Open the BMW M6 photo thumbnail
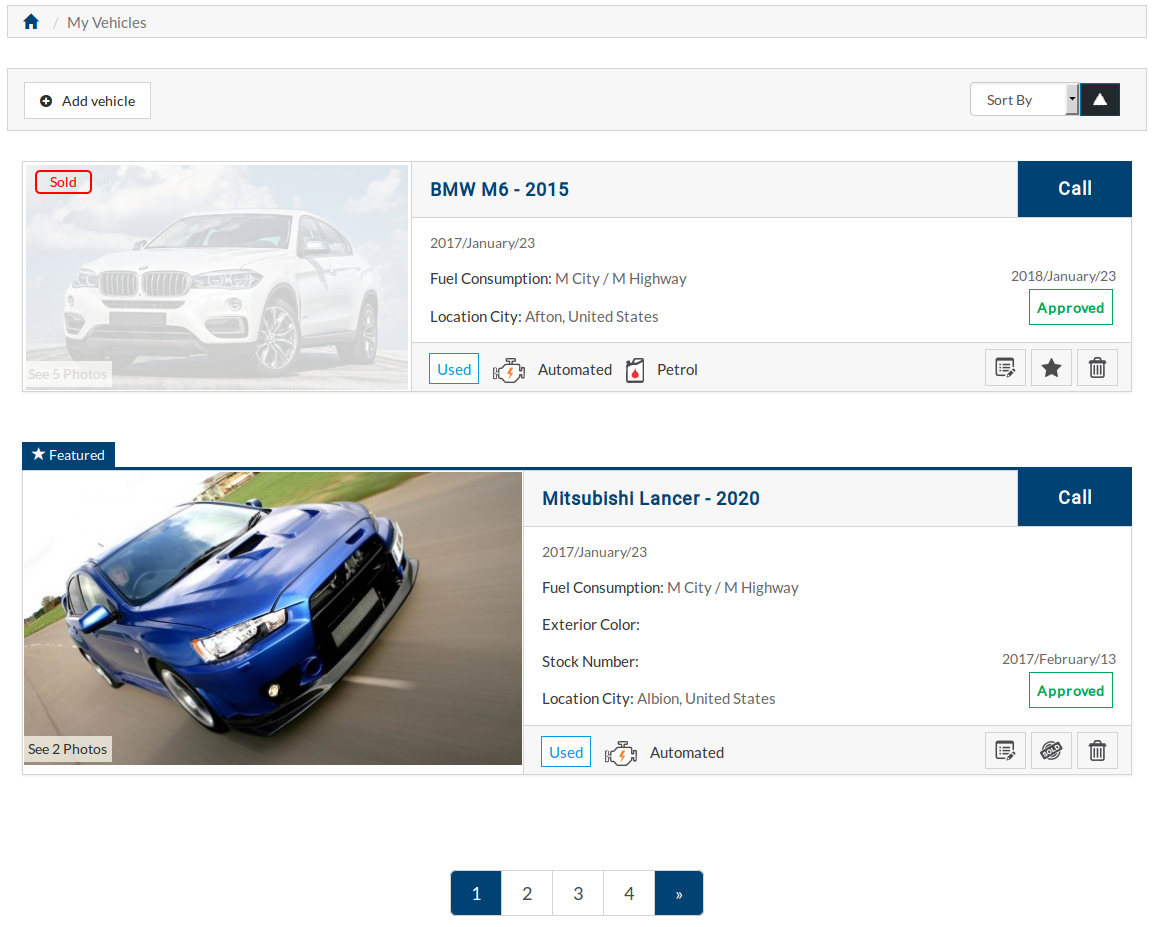This screenshot has width=1153, height=927. pyautogui.click(x=217, y=276)
